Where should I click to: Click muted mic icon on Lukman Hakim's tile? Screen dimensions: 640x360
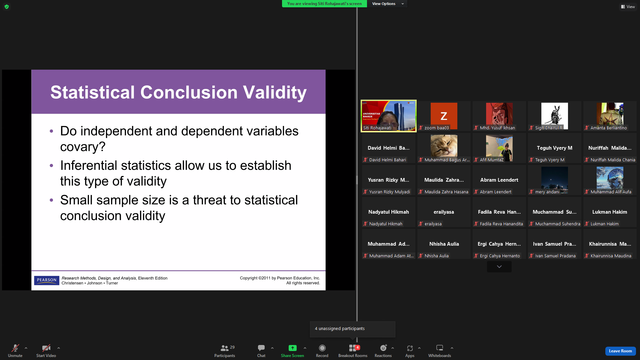(x=587, y=224)
